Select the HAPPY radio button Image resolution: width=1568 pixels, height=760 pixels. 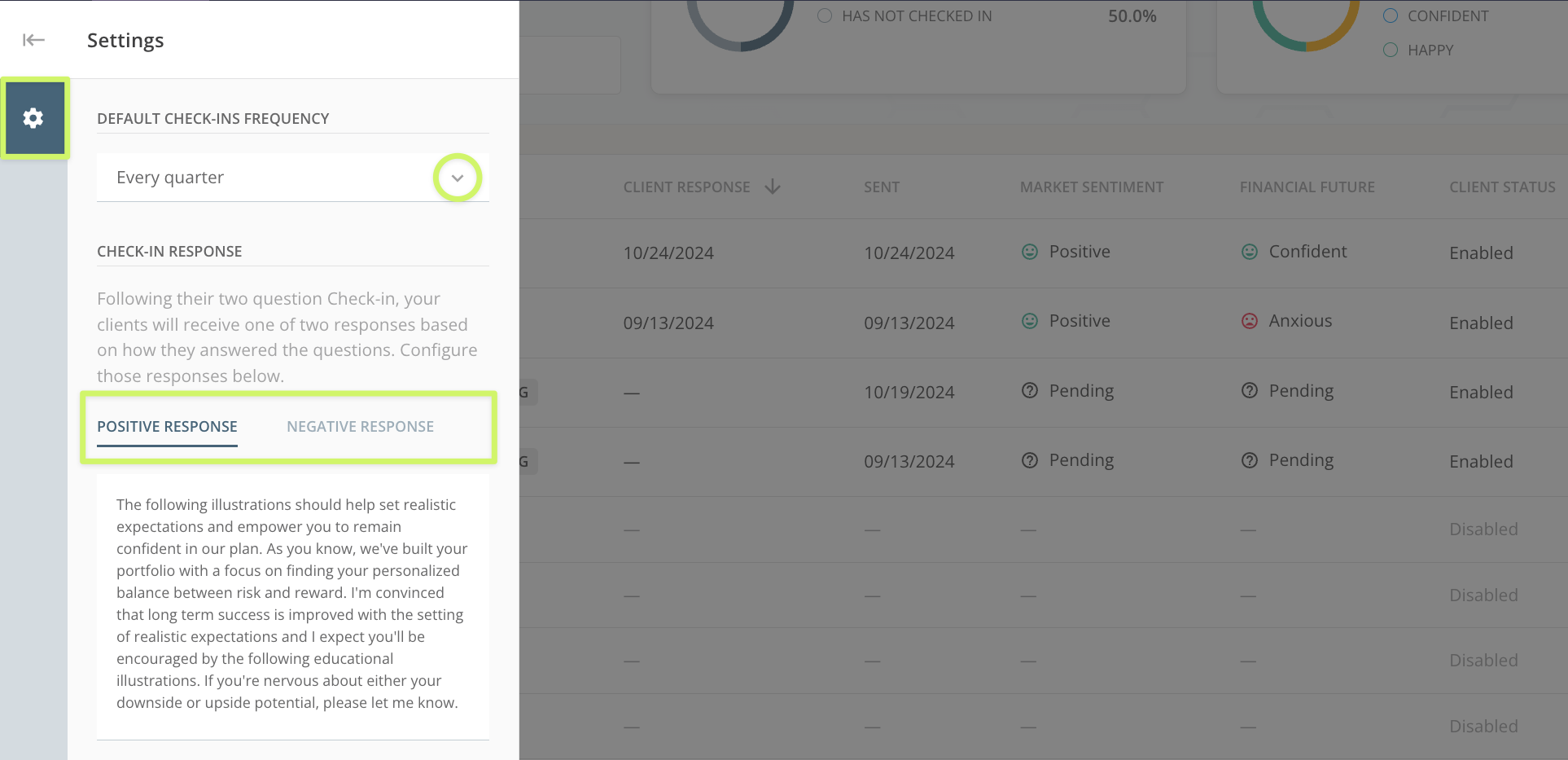1390,50
